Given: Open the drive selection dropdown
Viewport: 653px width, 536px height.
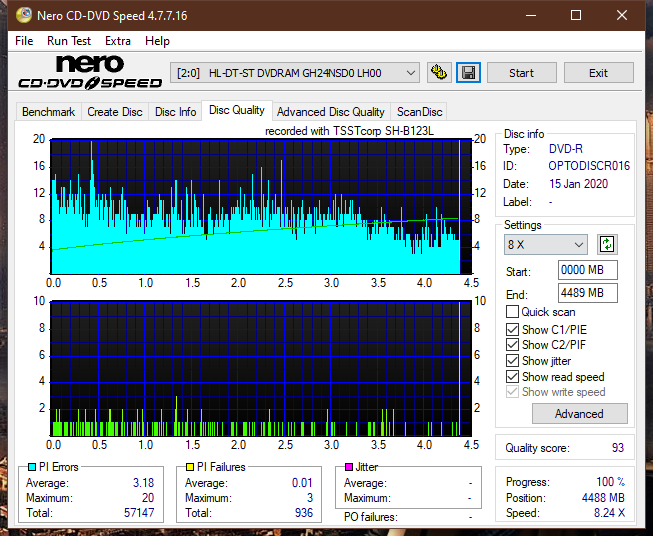Looking at the screenshot, I should [296, 73].
